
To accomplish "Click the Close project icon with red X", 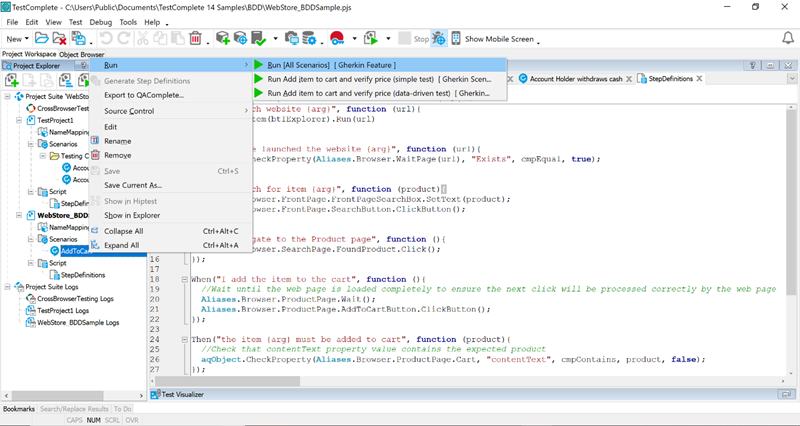I will tap(60, 38).
